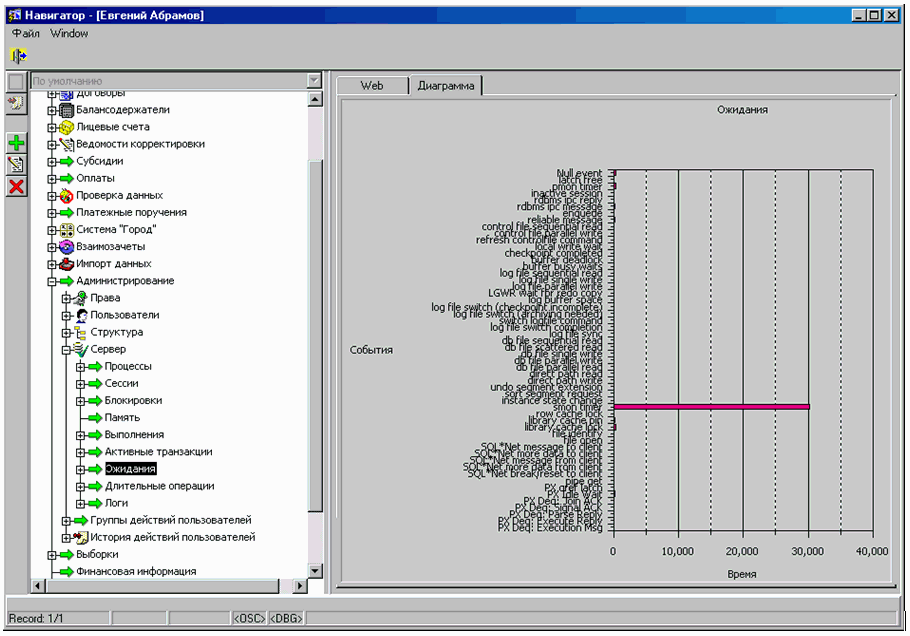Click the green plus add button
This screenshot has height=636, width=910.
[16, 143]
